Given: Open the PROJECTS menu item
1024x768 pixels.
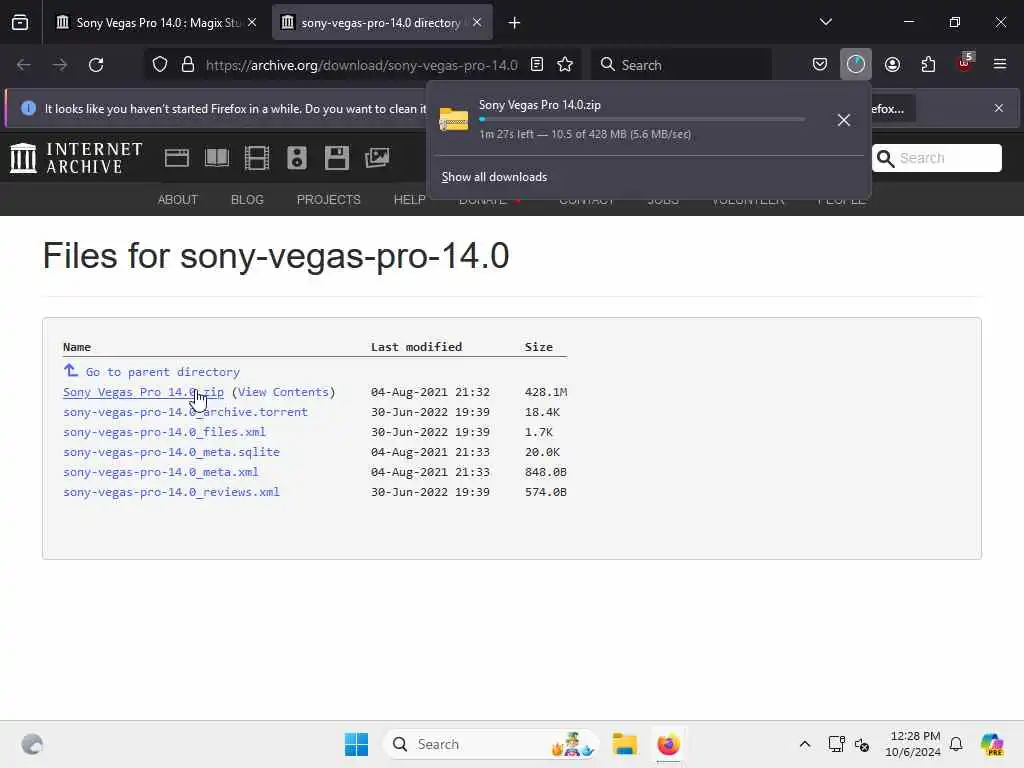Looking at the screenshot, I should click(x=328, y=200).
